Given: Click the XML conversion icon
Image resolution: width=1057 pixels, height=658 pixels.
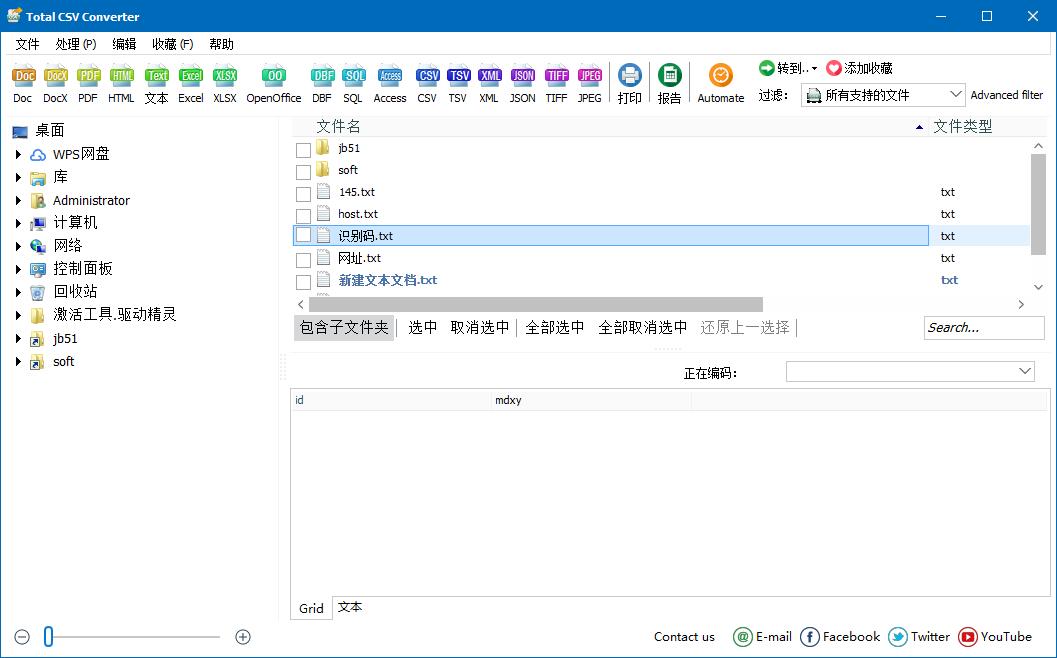Looking at the screenshot, I should 489,76.
